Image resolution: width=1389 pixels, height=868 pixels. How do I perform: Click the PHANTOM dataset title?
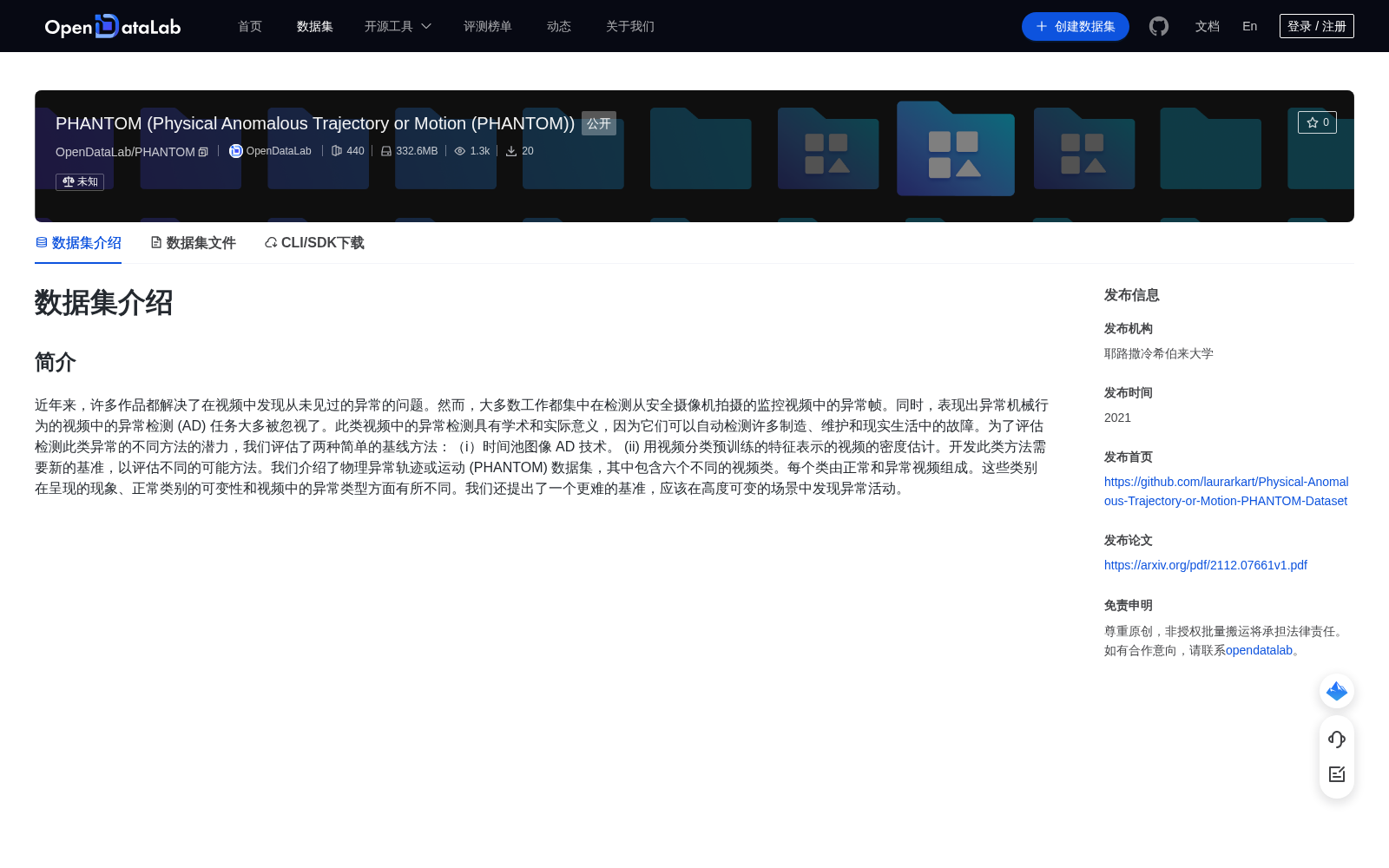[x=315, y=123]
